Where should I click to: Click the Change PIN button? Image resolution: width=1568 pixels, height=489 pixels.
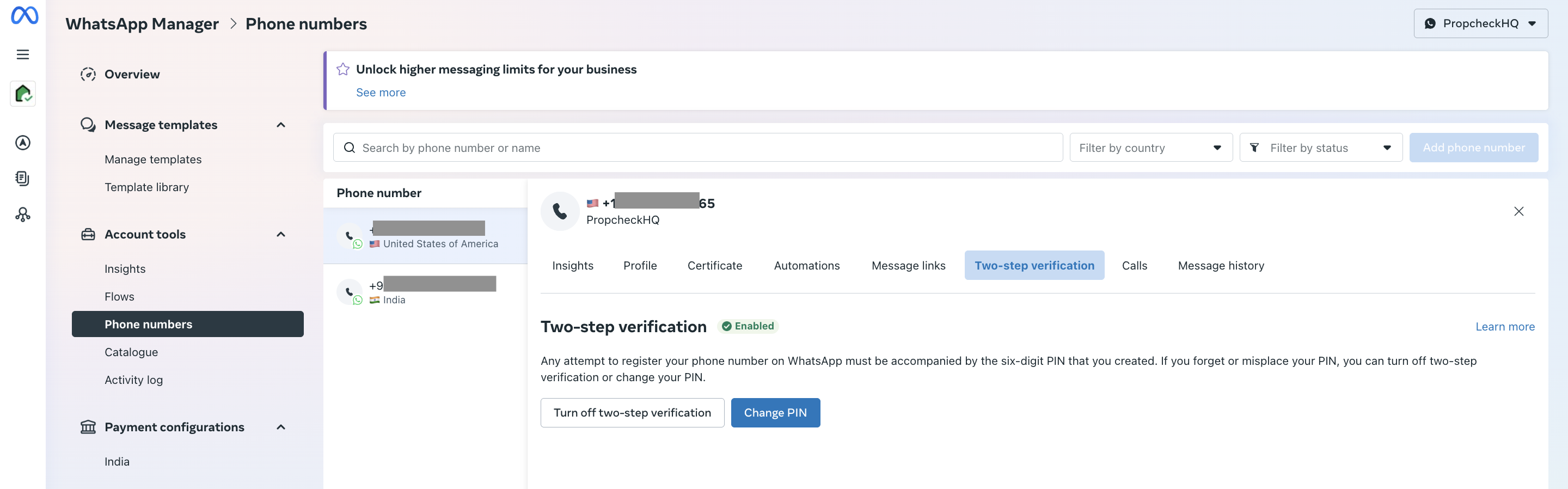tap(775, 413)
